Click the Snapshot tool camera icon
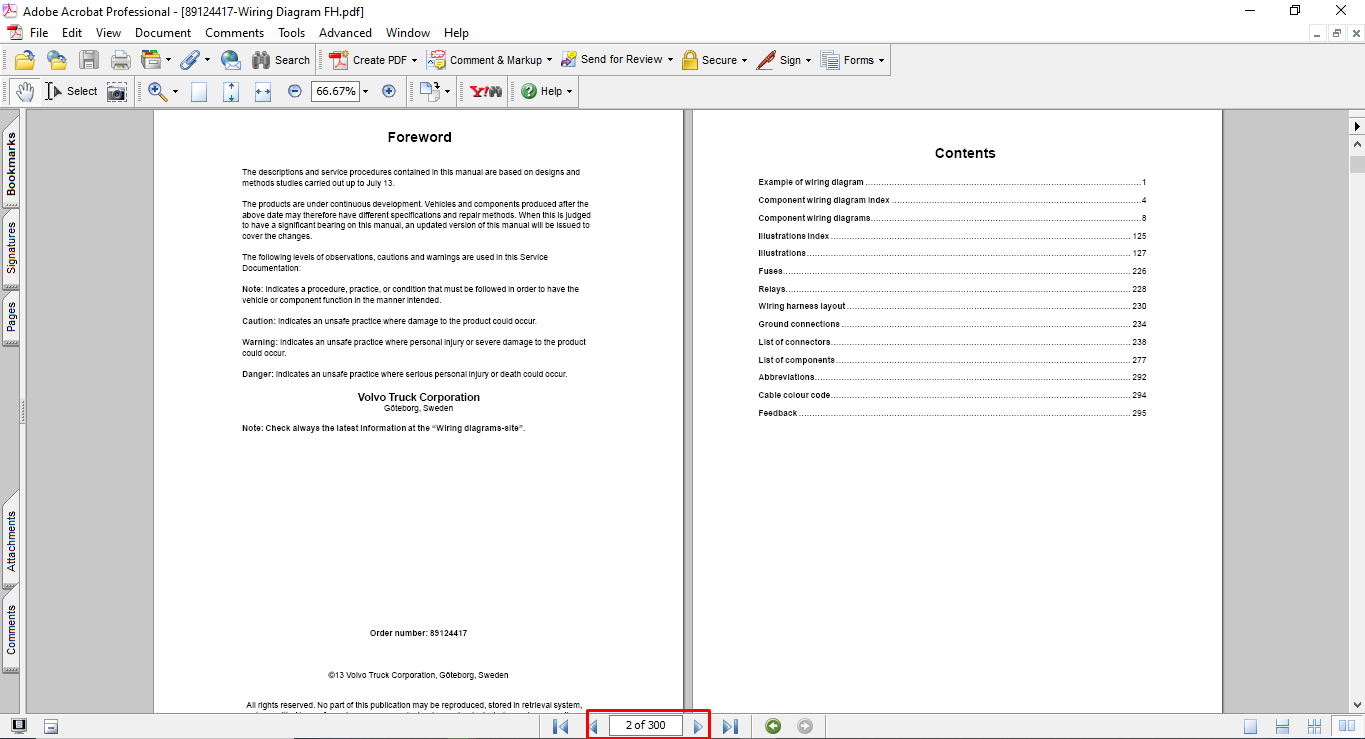 pos(117,92)
